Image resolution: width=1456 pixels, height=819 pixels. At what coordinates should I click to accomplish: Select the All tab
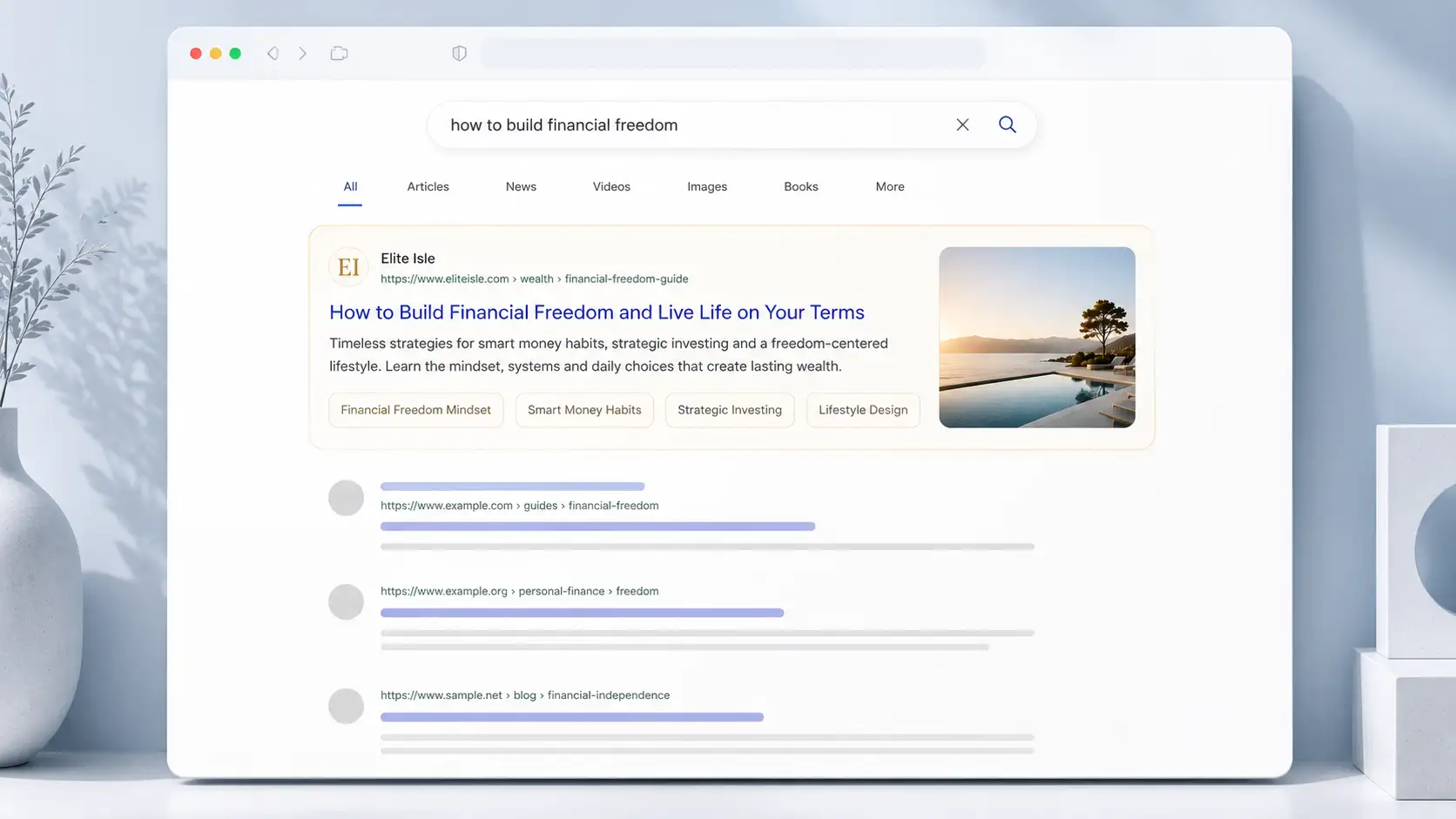pos(350,186)
